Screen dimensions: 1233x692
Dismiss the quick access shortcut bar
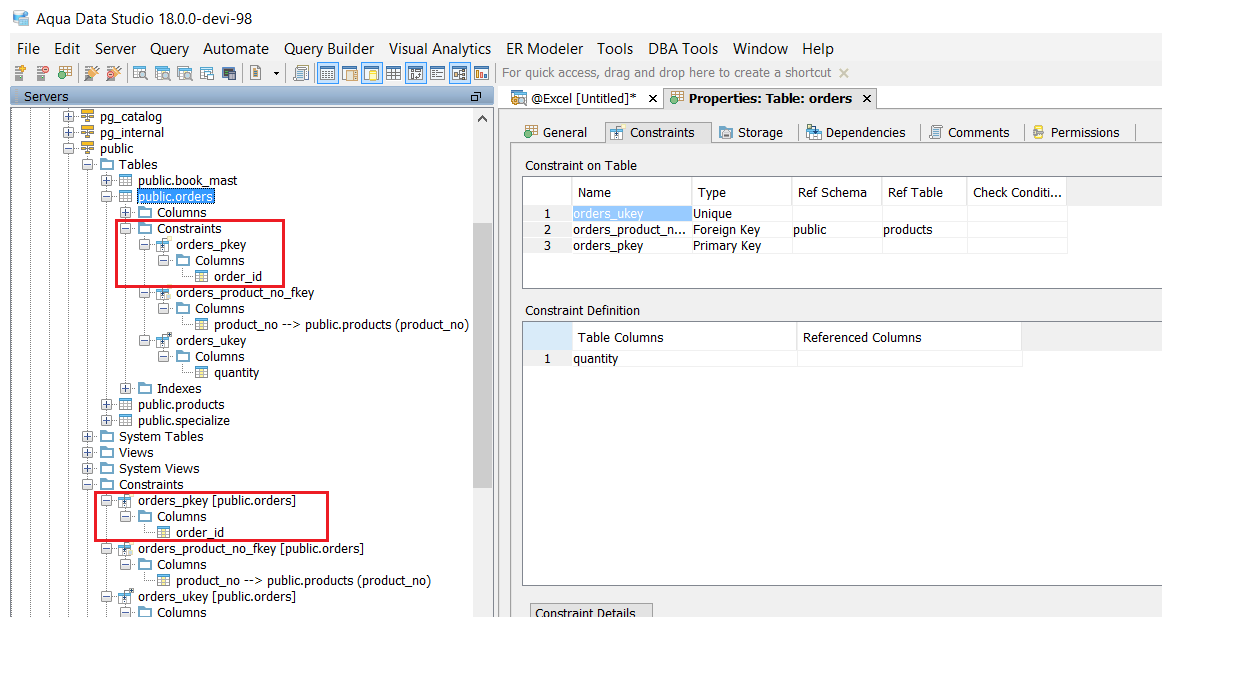point(843,73)
